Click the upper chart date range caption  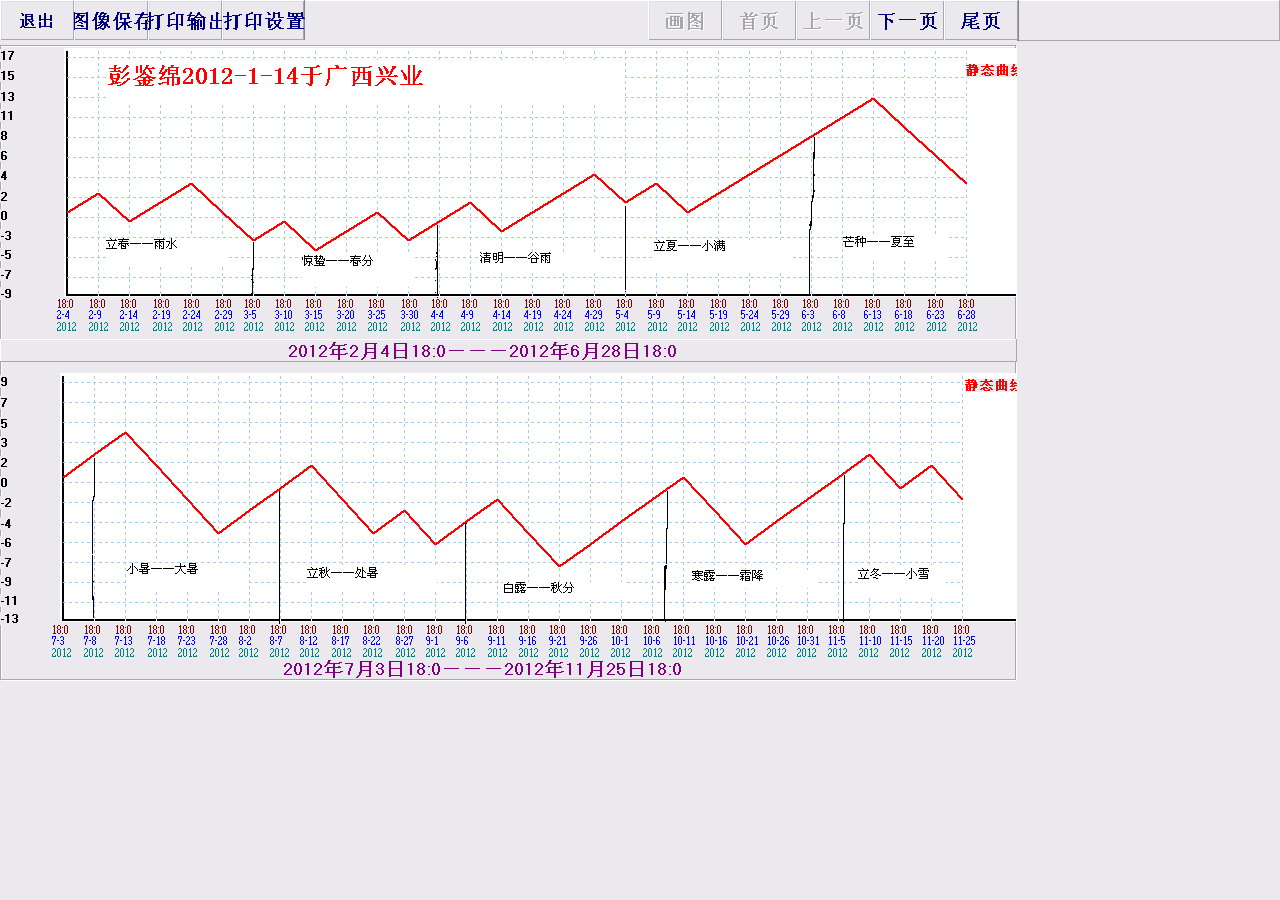pyautogui.click(x=482, y=351)
